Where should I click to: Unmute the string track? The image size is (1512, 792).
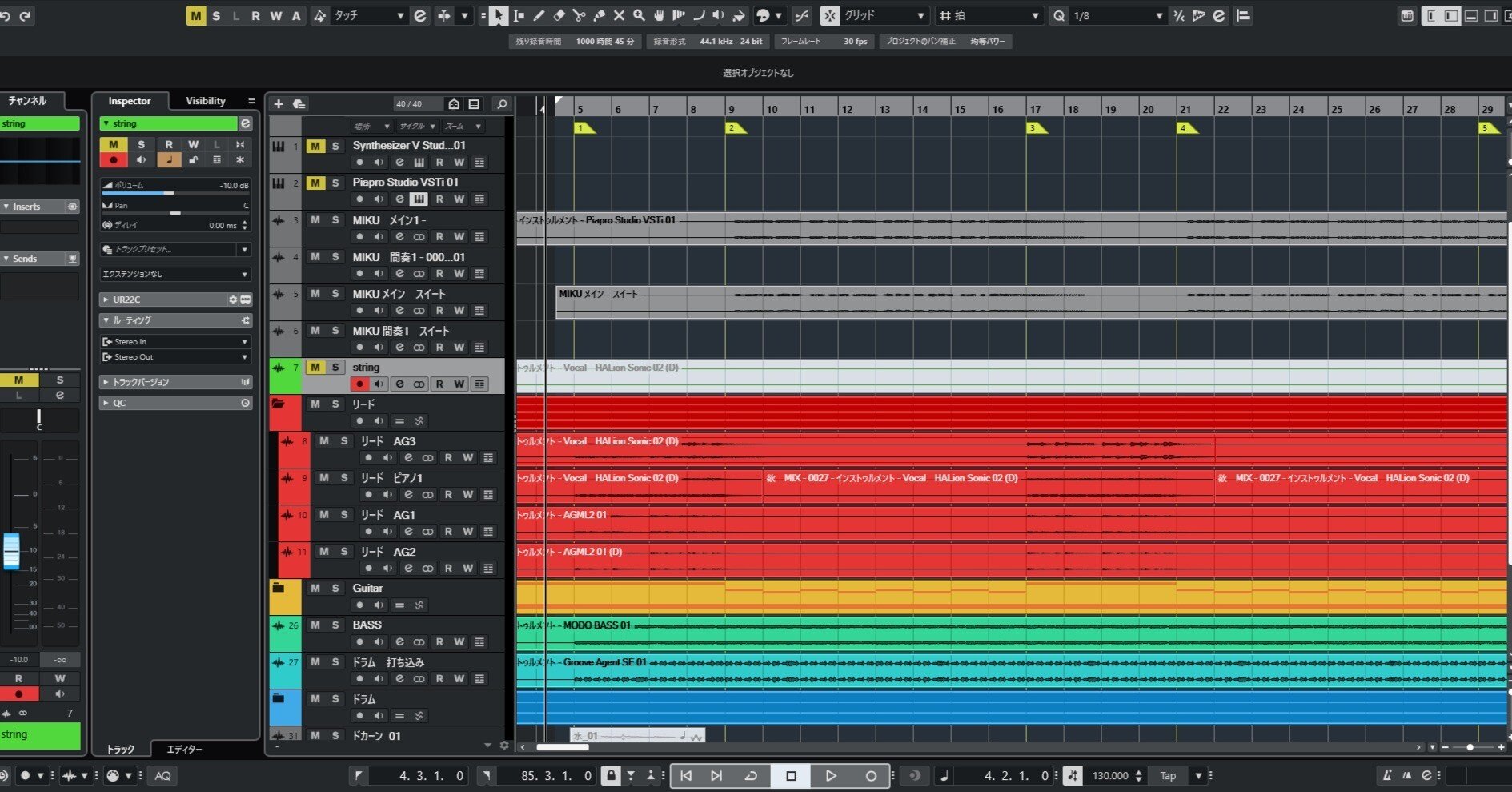pyautogui.click(x=315, y=367)
